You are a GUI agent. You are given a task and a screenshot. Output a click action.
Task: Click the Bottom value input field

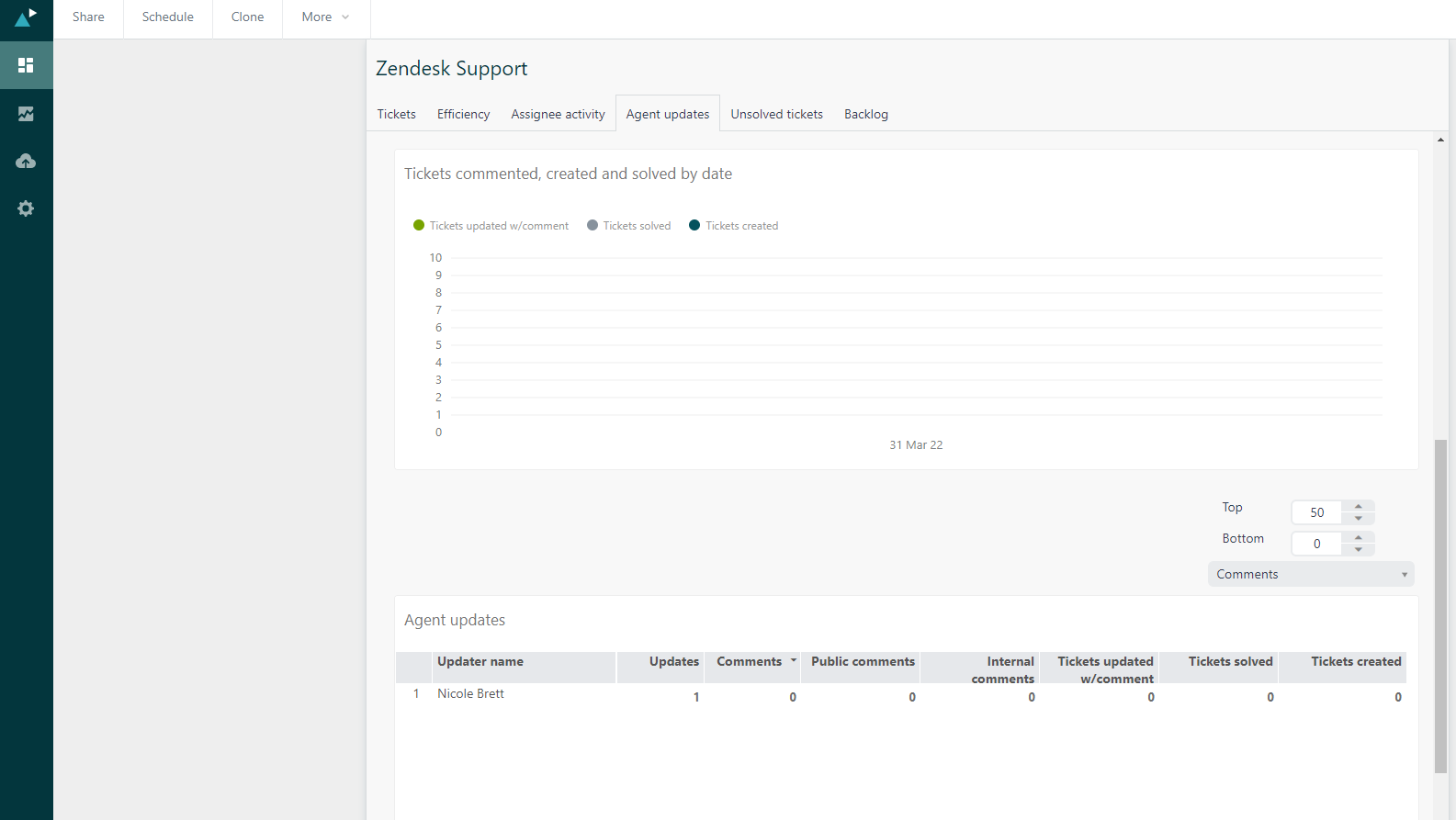[1316, 544]
